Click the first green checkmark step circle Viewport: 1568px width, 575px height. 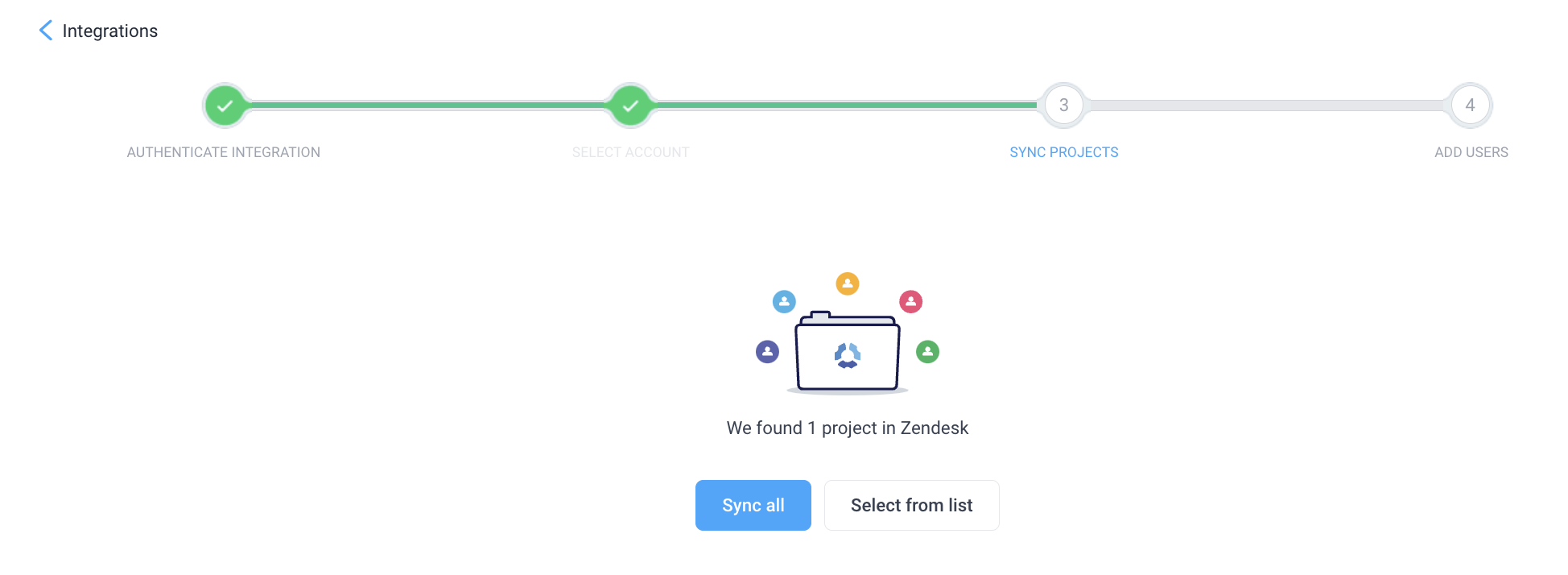click(x=225, y=105)
